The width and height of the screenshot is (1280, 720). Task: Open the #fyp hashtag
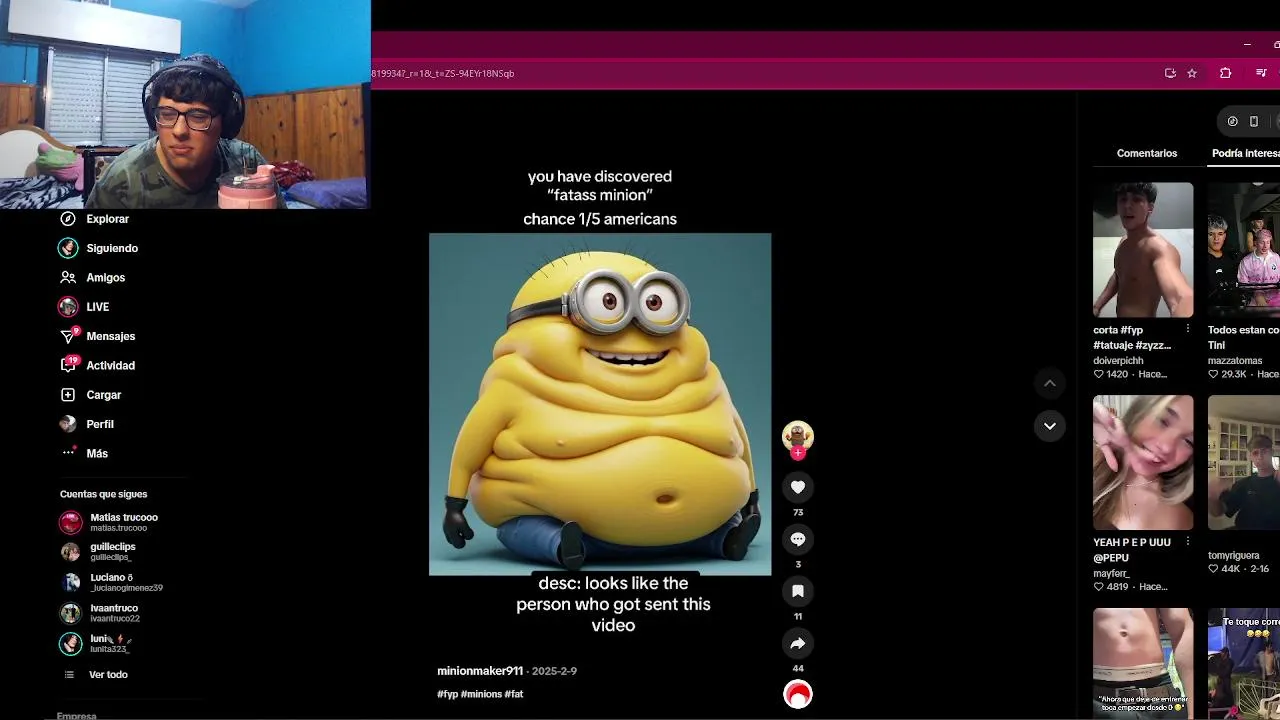(x=447, y=694)
